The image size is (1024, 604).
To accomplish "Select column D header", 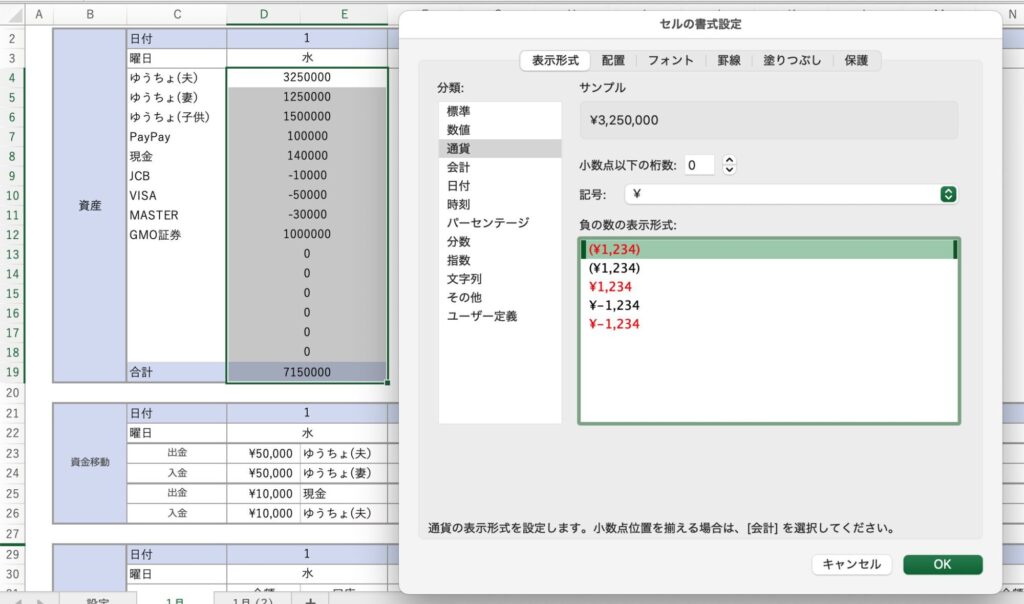I will tap(263, 15).
